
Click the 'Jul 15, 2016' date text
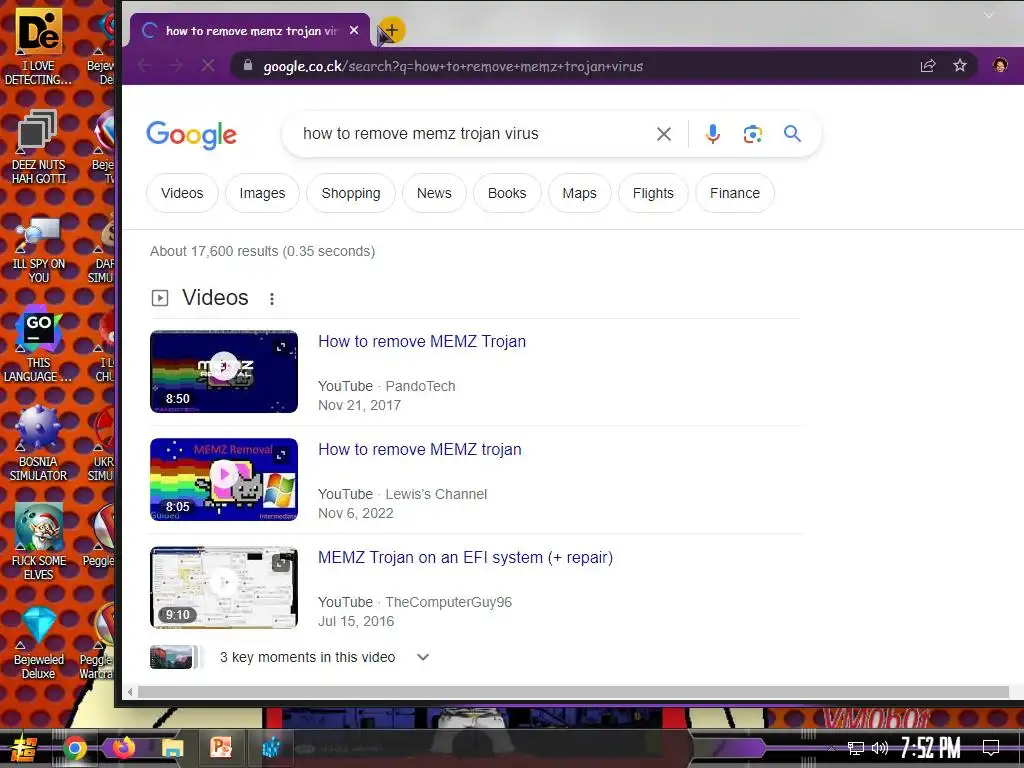point(356,622)
